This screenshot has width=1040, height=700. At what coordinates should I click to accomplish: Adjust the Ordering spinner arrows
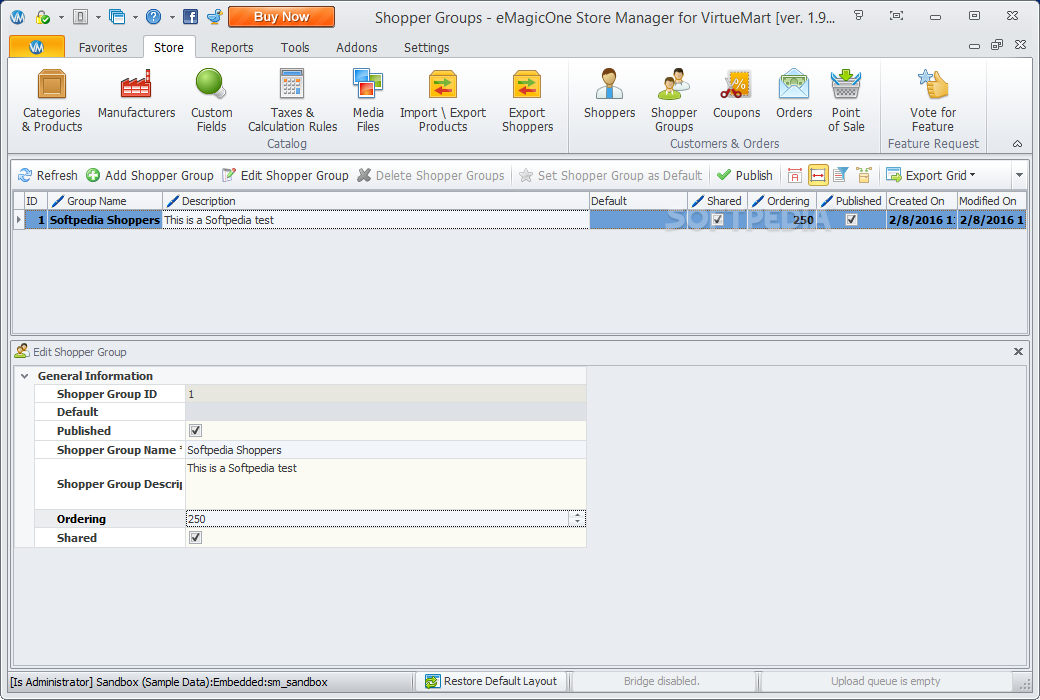point(577,519)
